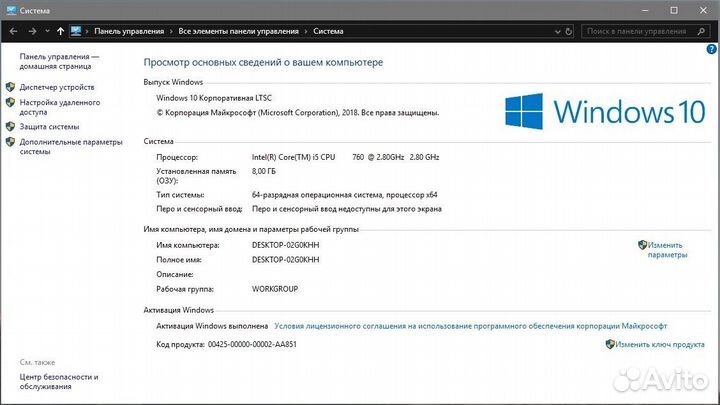720x405 pixels.
Task: Open recent locations dropdown arrow
Action: point(47,31)
